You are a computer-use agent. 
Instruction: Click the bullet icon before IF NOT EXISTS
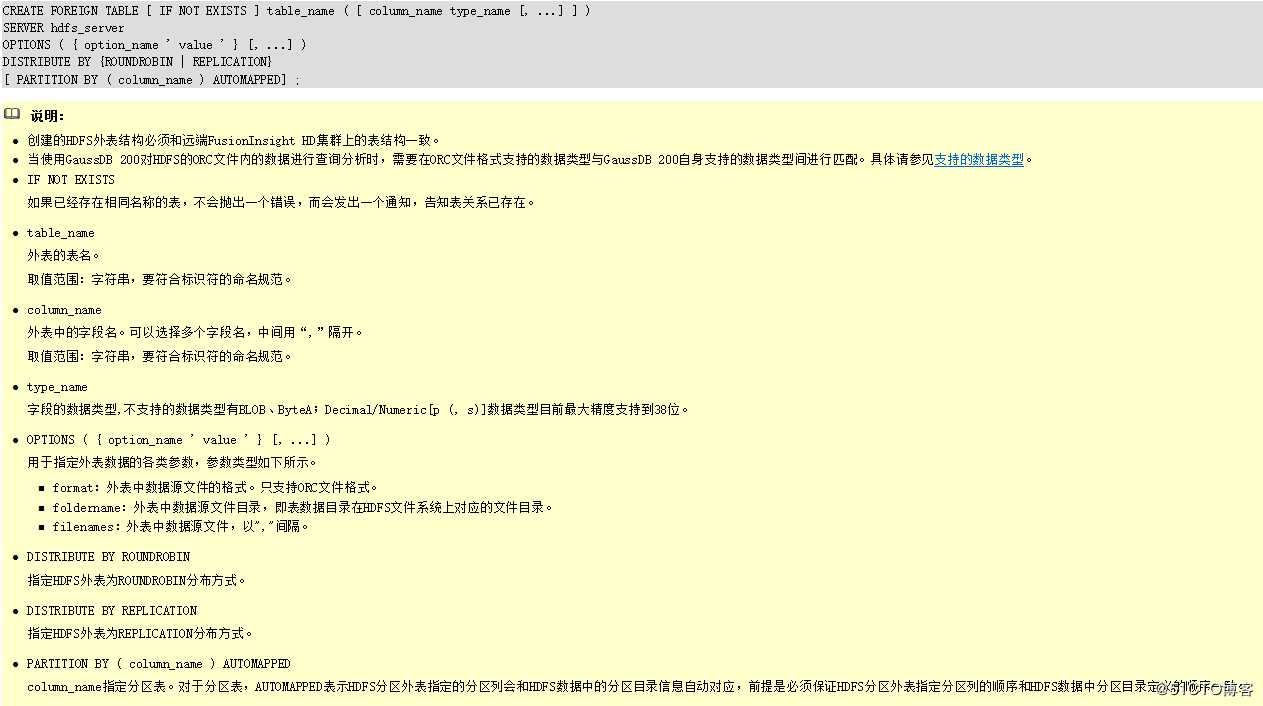(16, 179)
